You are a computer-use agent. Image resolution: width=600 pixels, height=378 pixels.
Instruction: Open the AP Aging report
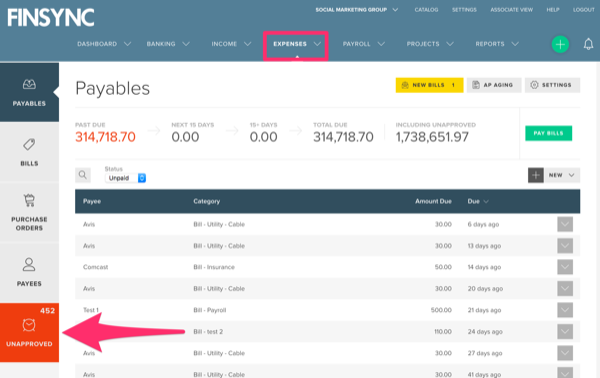coord(494,85)
